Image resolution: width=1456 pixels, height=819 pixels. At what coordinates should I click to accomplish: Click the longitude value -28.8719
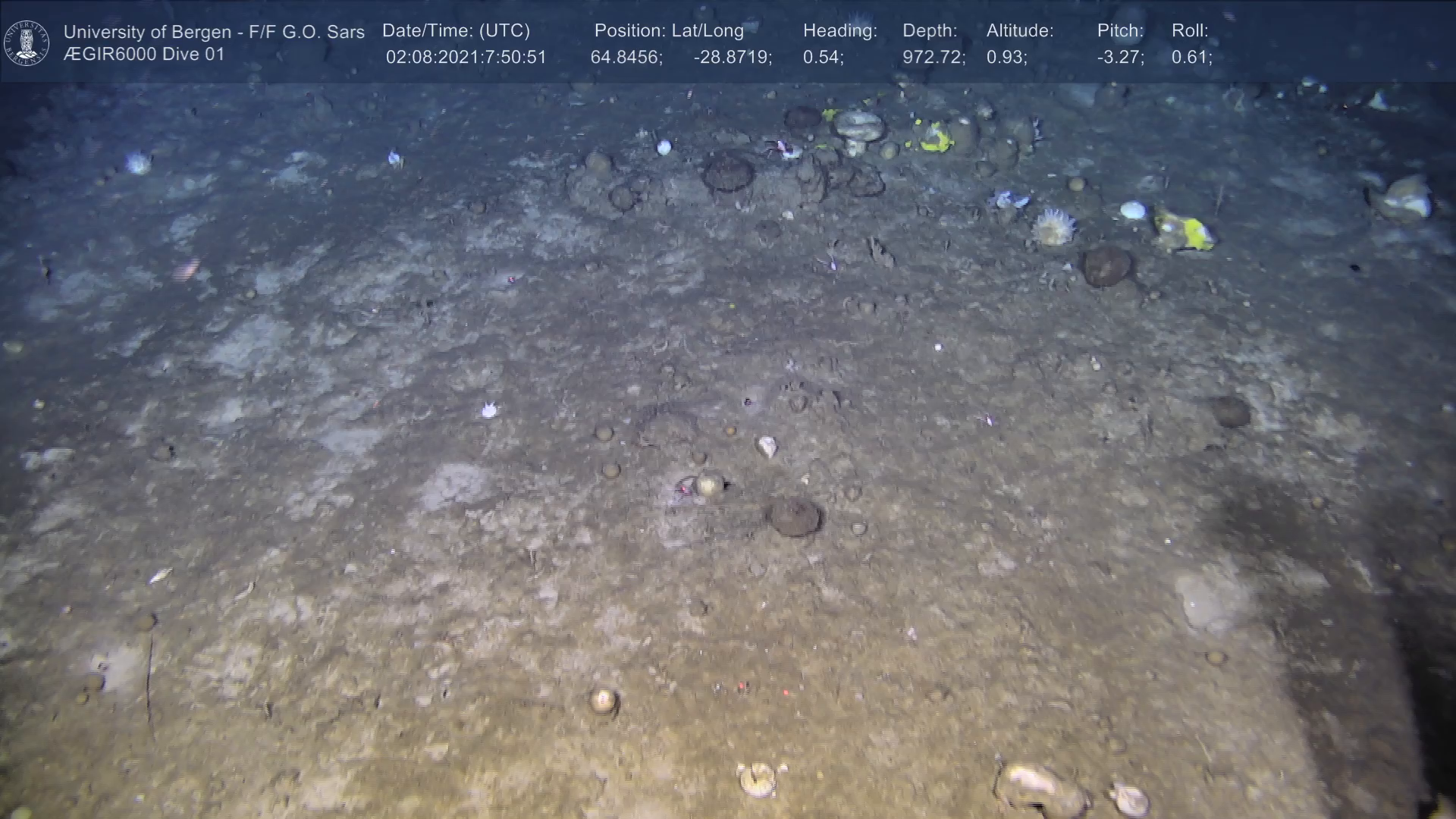click(x=733, y=58)
